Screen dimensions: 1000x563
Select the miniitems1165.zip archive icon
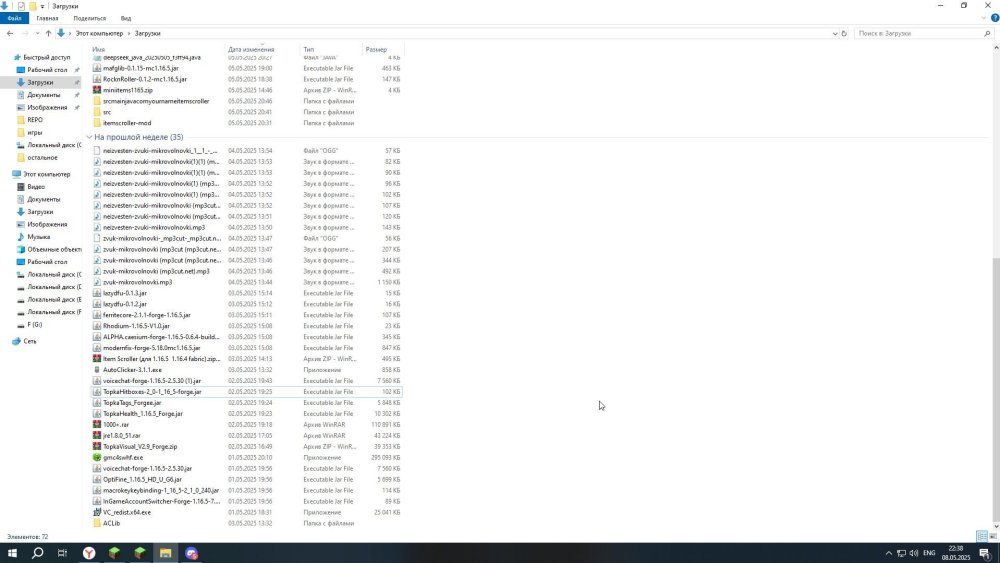coord(97,90)
